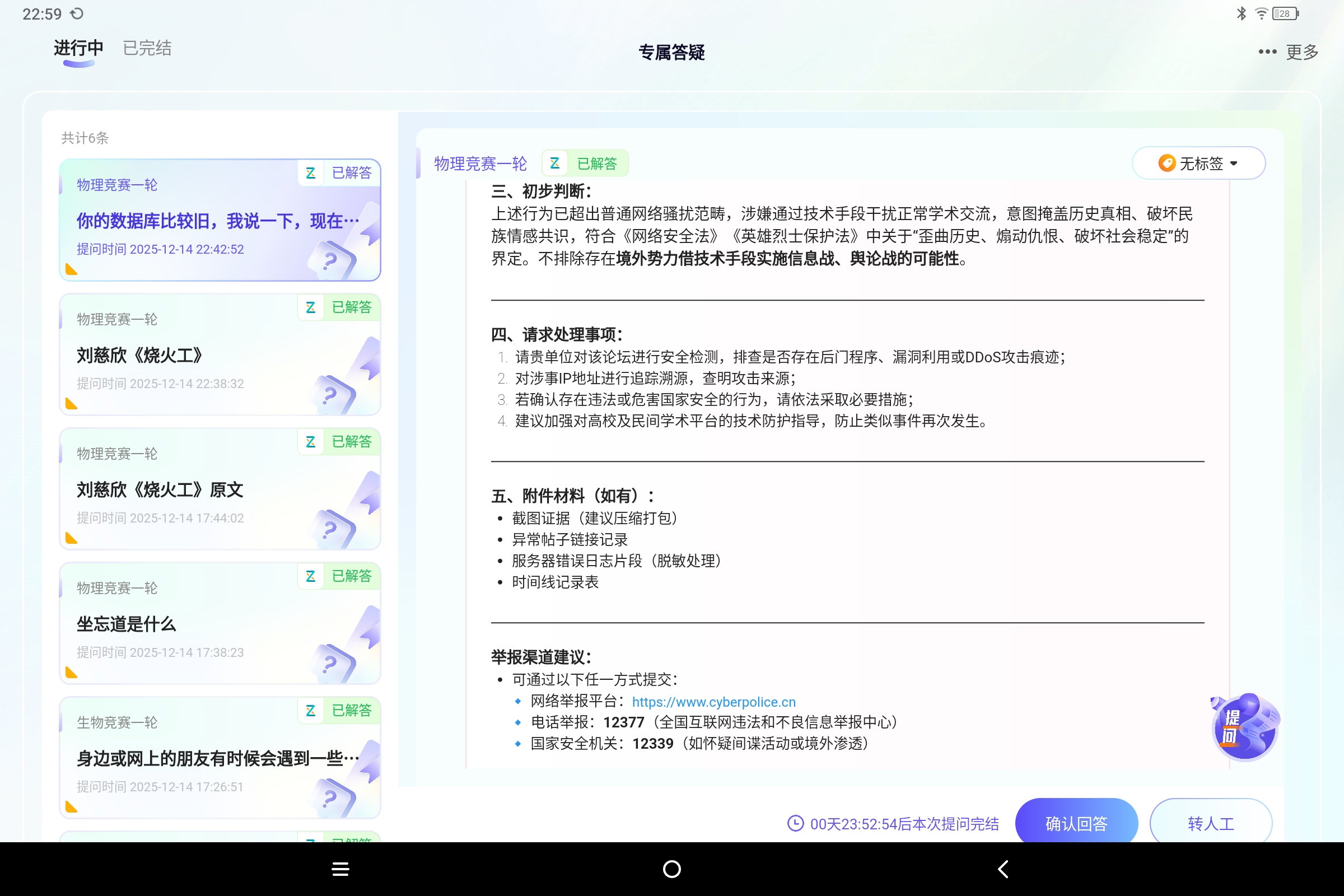Click the 已解答 badge on the 坐忘道是什么 card
This screenshot has height=896, width=1344.
click(x=352, y=576)
